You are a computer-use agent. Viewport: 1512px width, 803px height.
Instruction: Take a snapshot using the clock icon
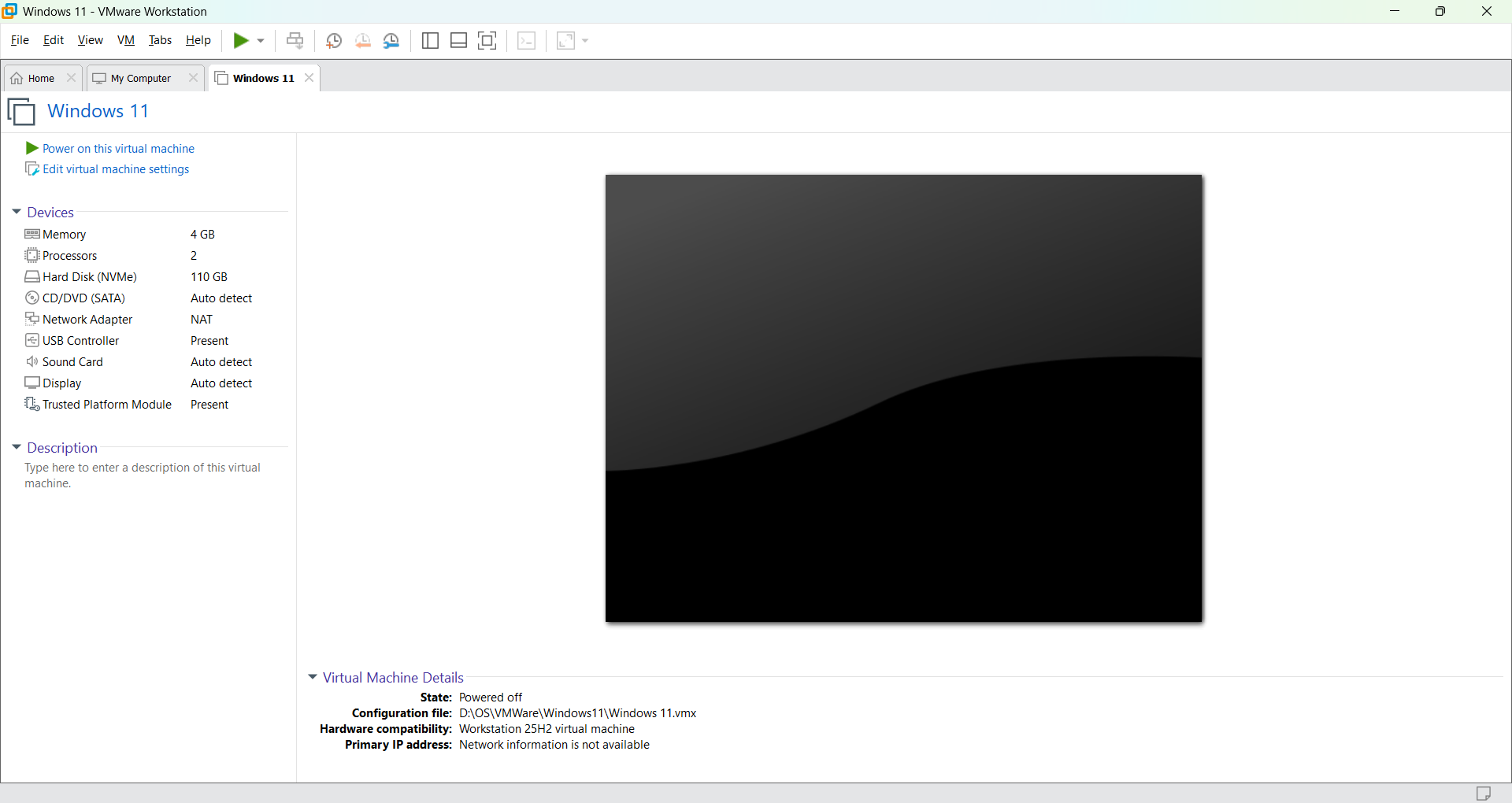pos(334,41)
